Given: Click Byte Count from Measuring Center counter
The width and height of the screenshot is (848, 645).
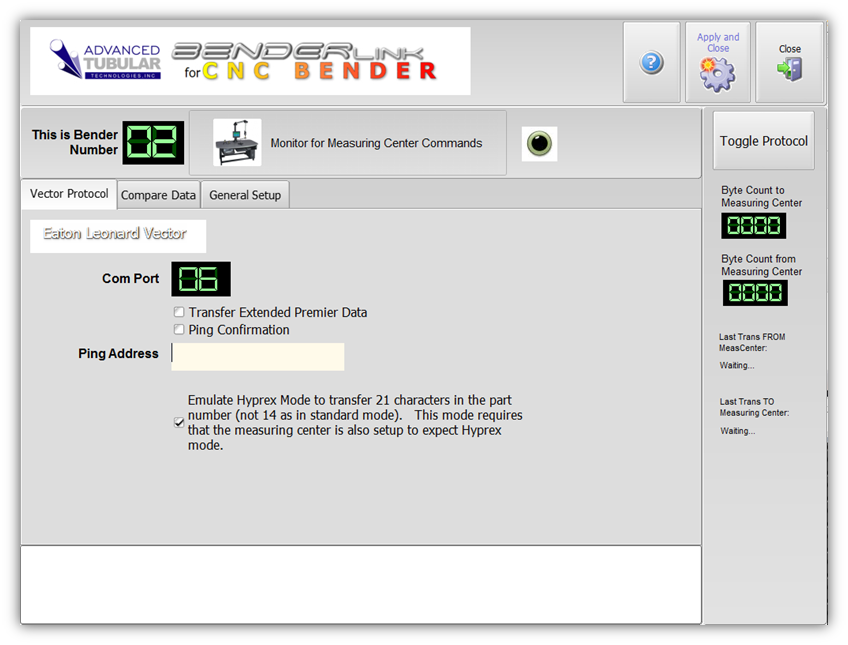Looking at the screenshot, I should (754, 293).
